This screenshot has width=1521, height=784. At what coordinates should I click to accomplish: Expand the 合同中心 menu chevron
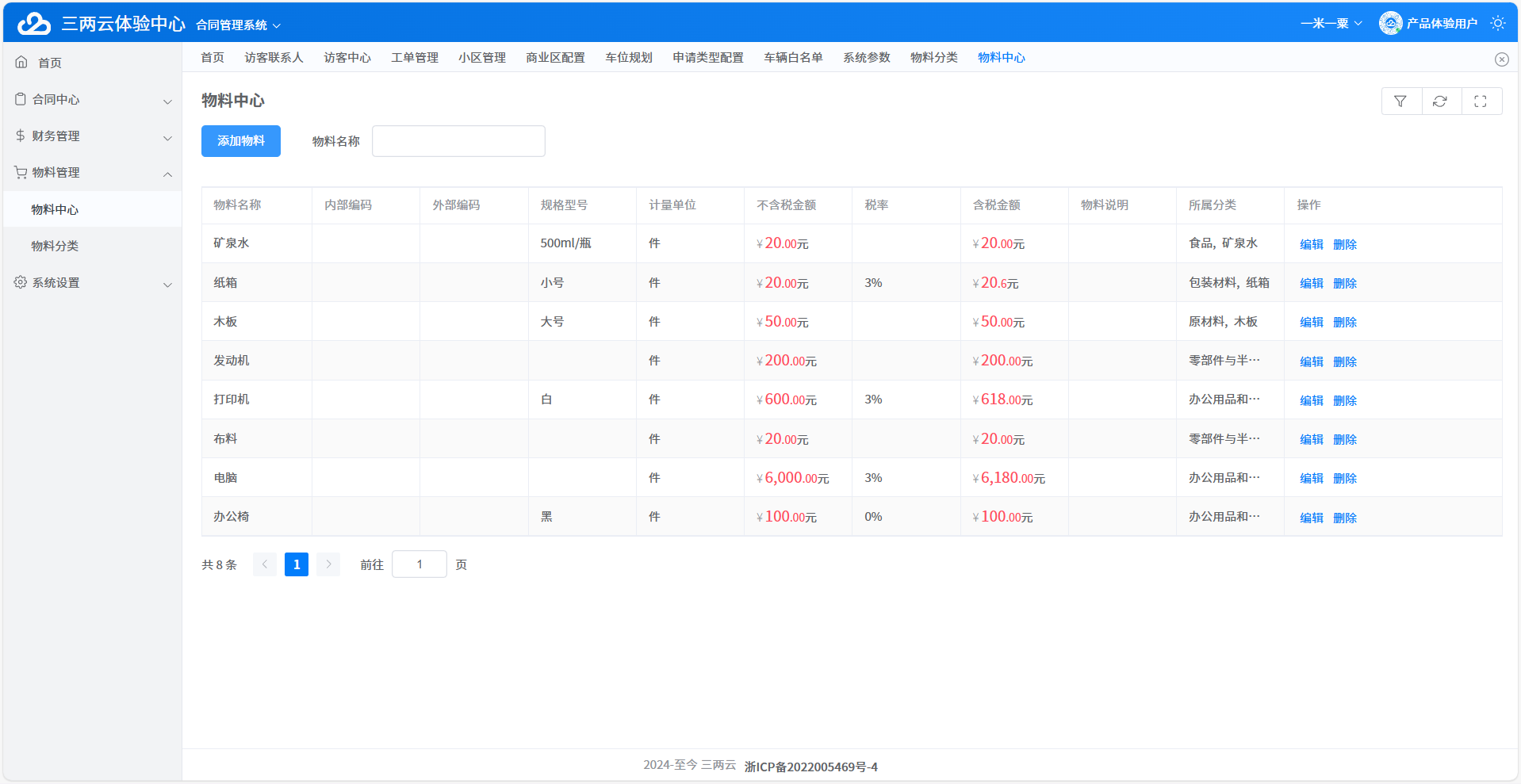pos(167,101)
